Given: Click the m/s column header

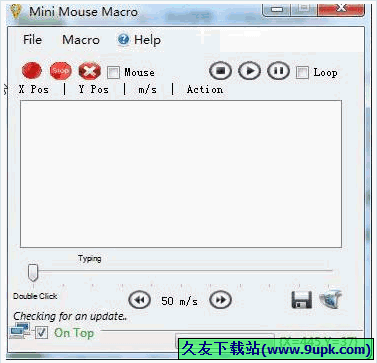Looking at the screenshot, I should pyautogui.click(x=148, y=90).
